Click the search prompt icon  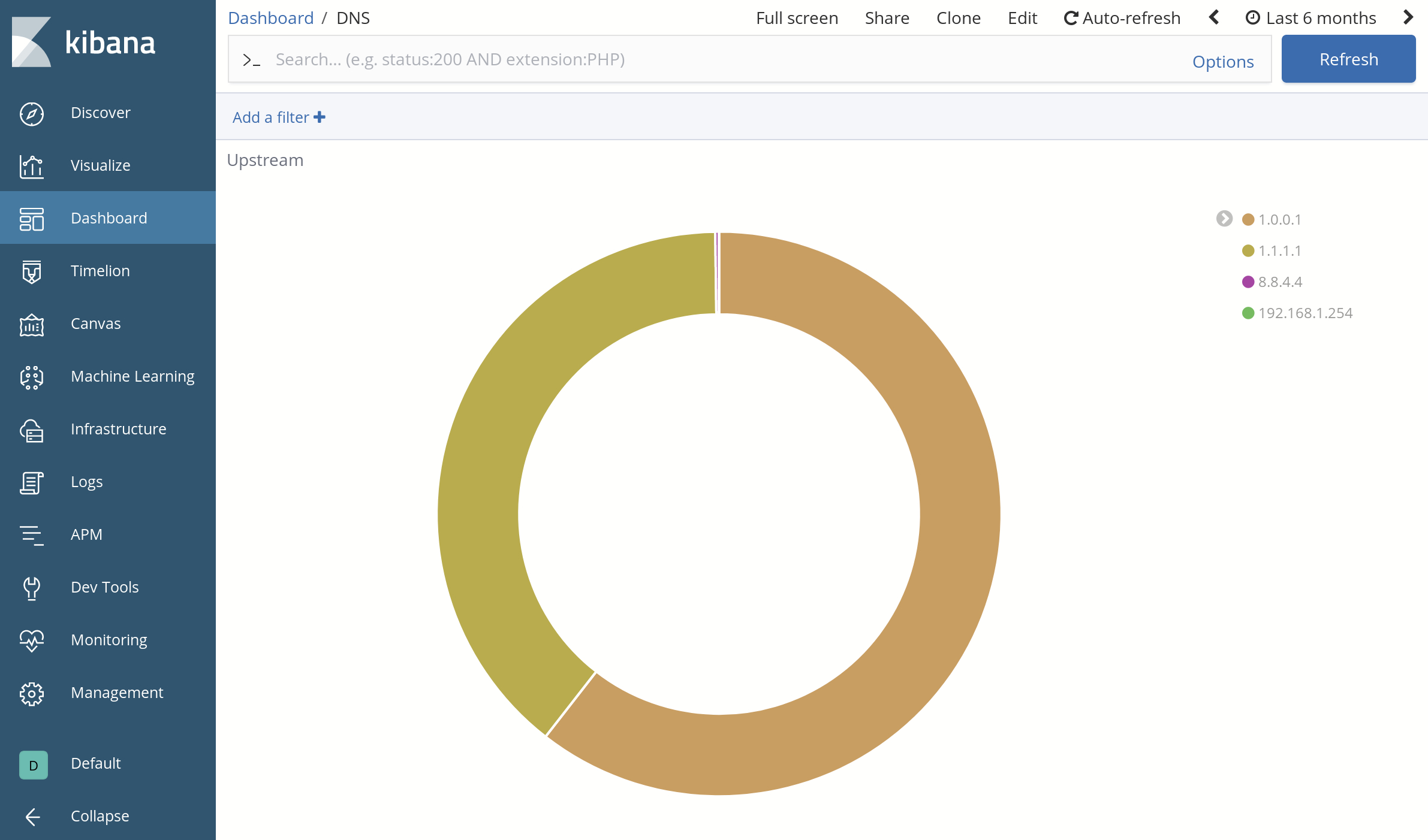[251, 60]
